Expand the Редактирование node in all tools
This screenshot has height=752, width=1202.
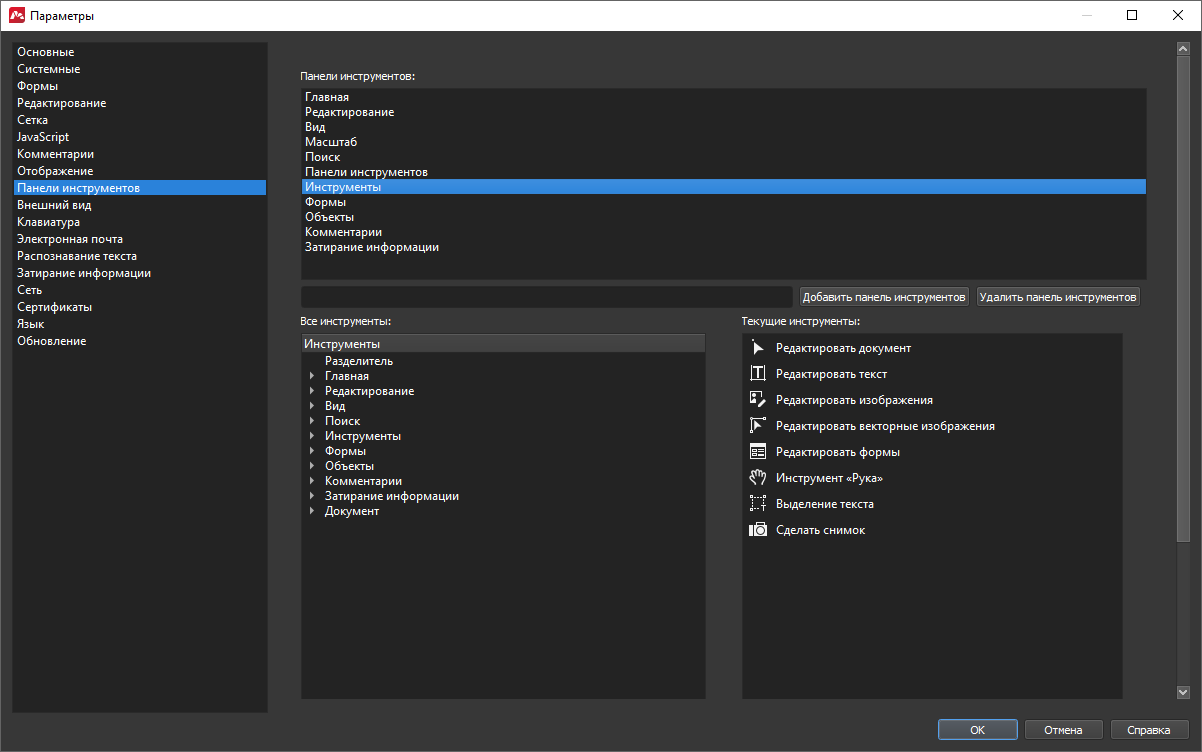pos(312,391)
